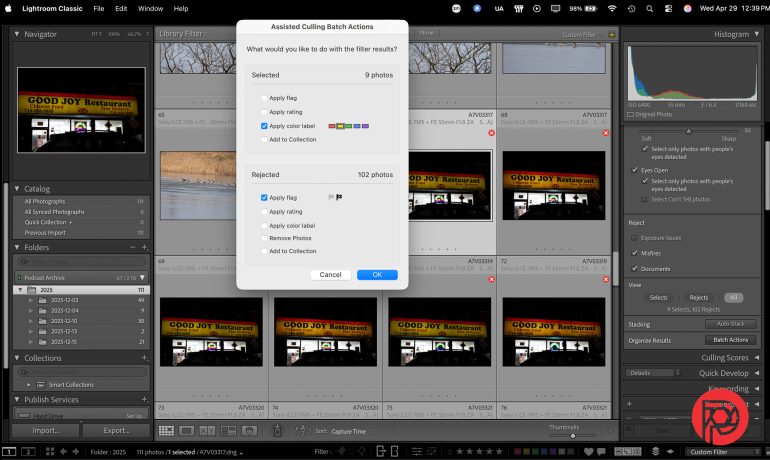Toggle Misfires reject checkbox
This screenshot has height=460, width=770.
click(634, 253)
